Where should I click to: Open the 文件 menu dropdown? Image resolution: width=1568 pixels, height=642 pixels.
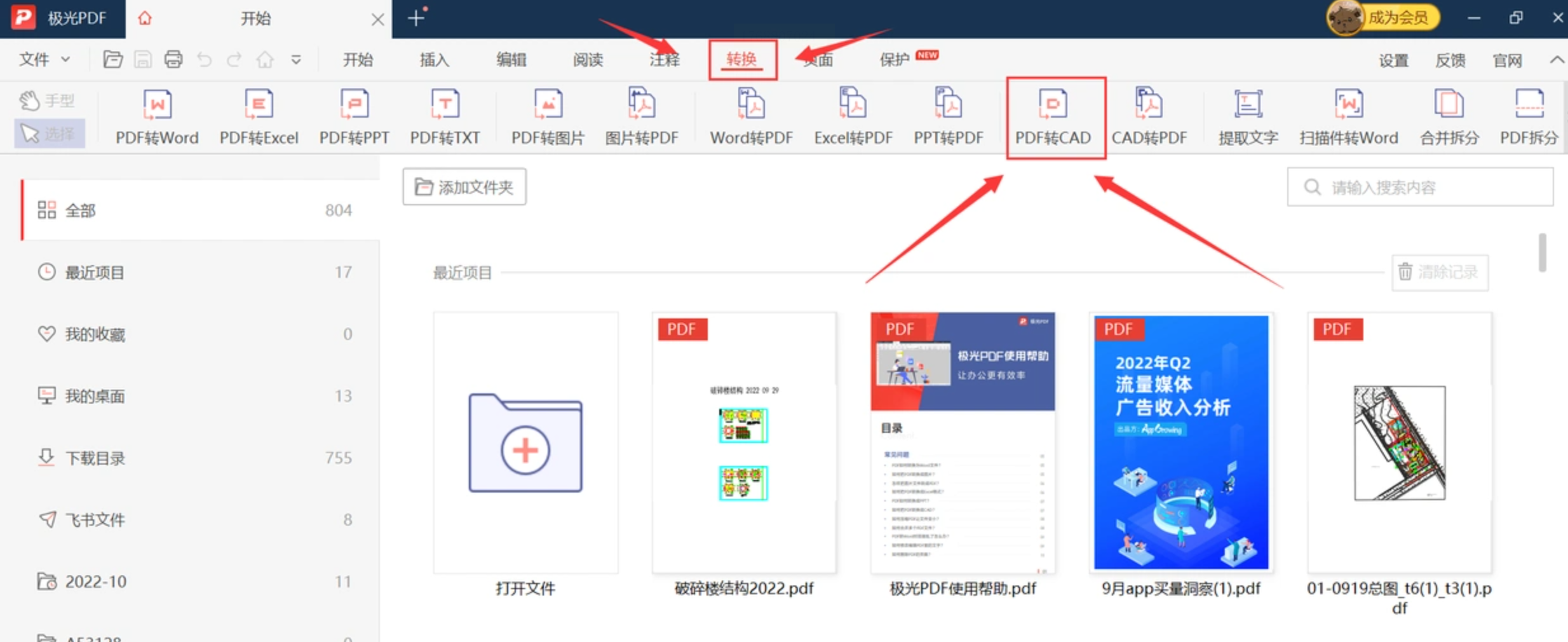[x=44, y=60]
